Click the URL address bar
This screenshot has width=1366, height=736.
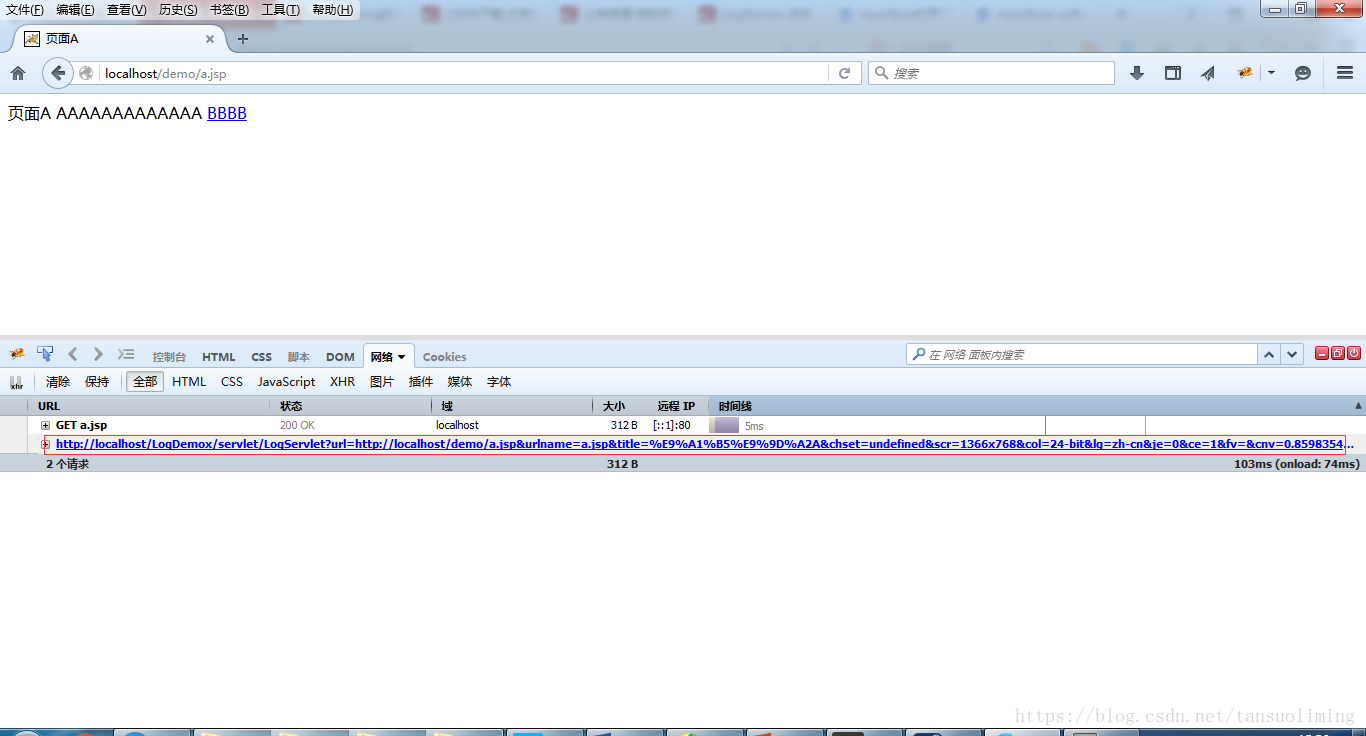[x=465, y=73]
